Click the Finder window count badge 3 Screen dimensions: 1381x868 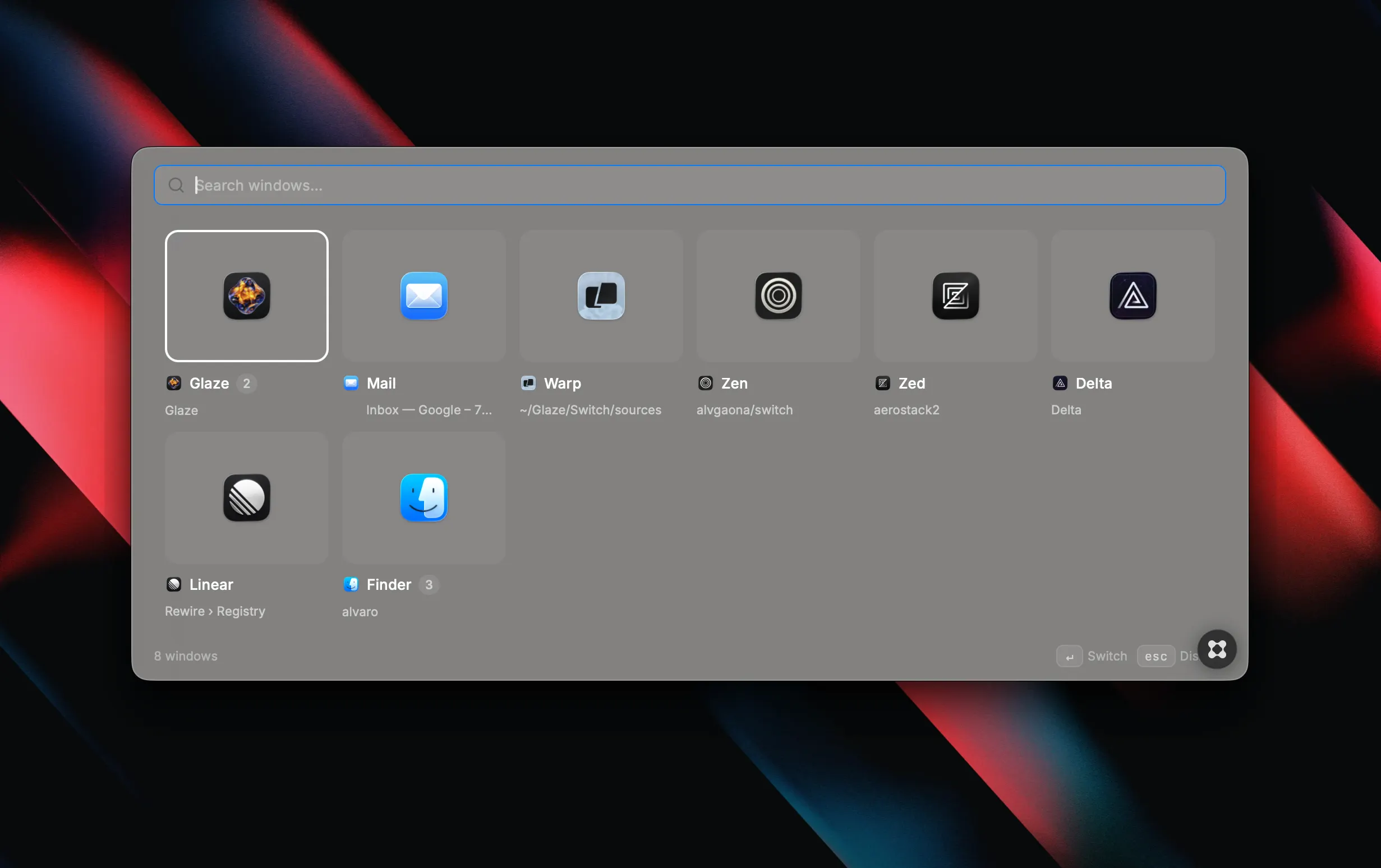(429, 584)
